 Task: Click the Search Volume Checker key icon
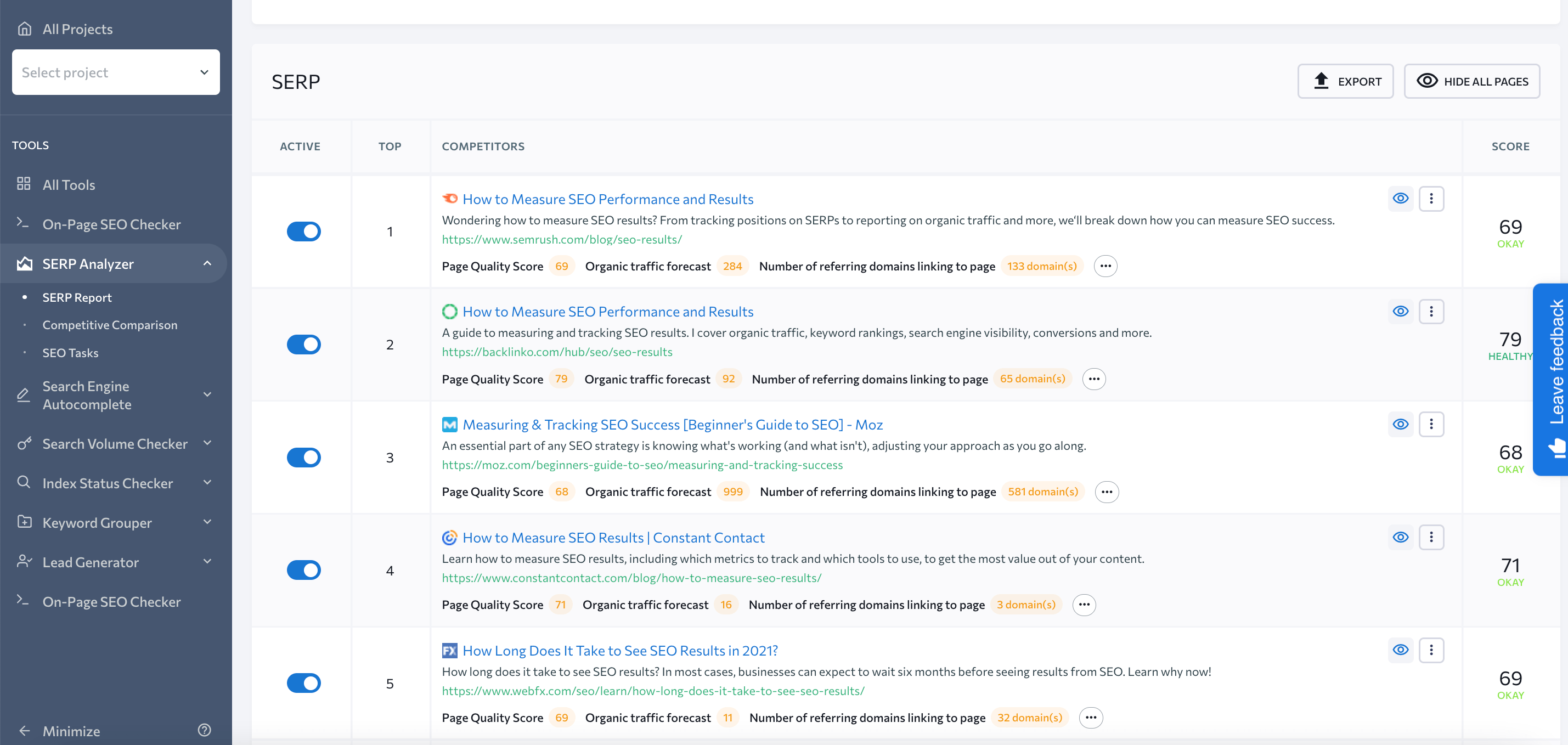[x=24, y=444]
